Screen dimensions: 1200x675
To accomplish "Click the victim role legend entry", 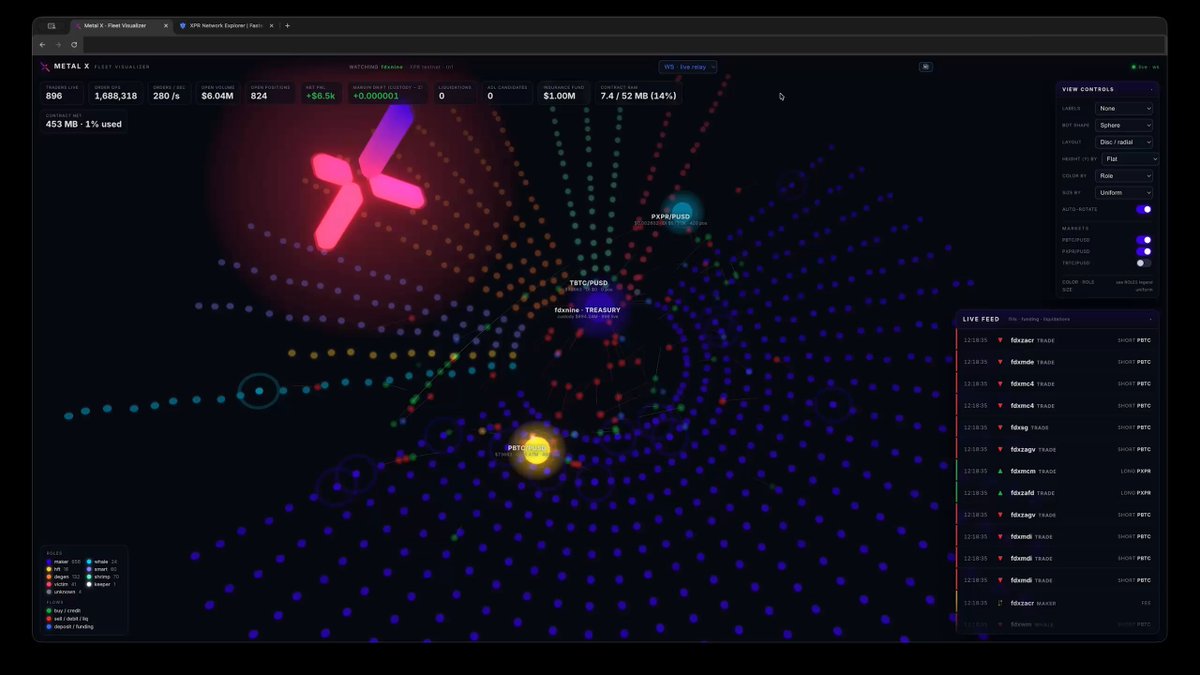I will 59,584.
